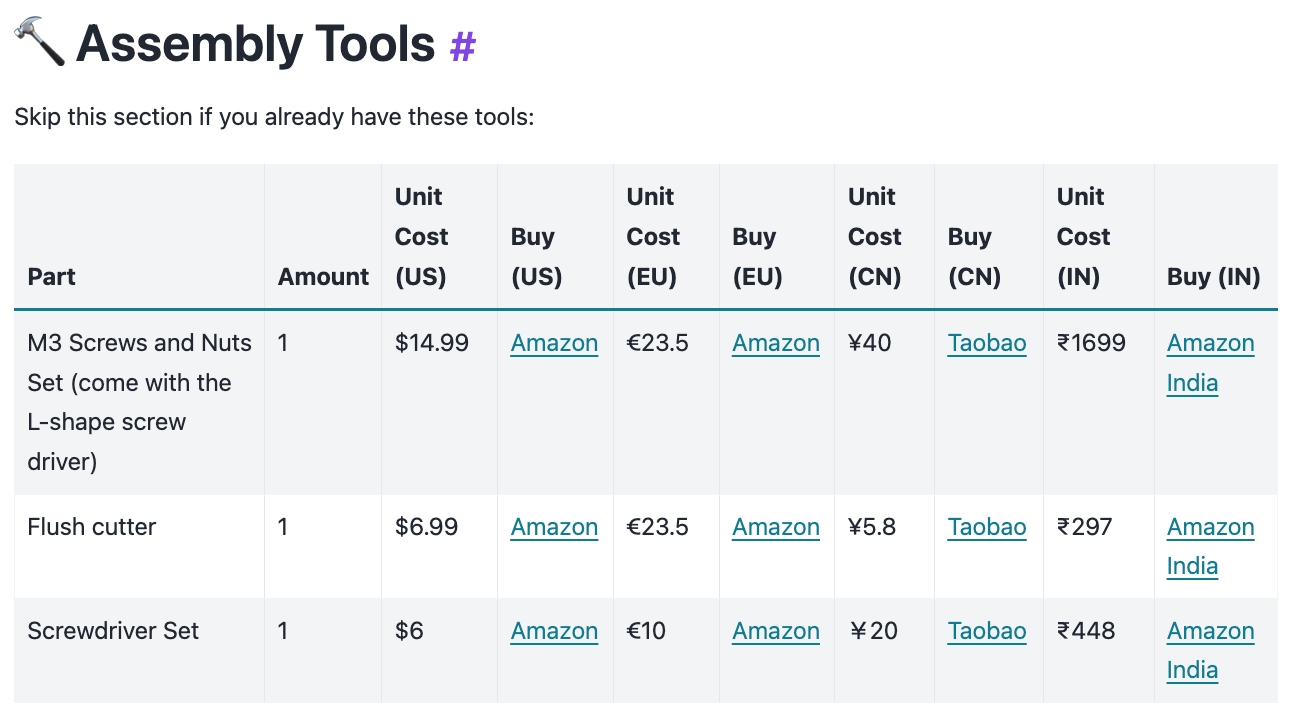The width and height of the screenshot is (1290, 720).
Task: Click the hammer emoji in the heading
Action: (39, 43)
